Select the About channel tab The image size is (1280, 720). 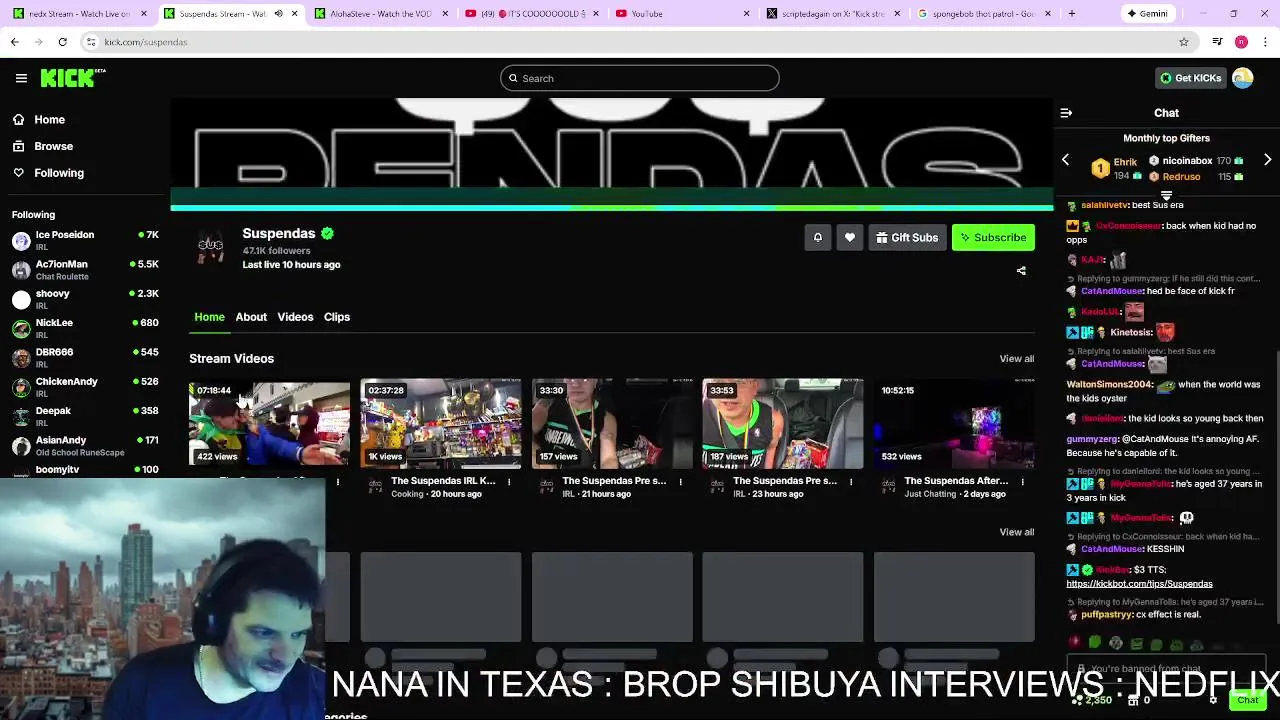coord(251,317)
